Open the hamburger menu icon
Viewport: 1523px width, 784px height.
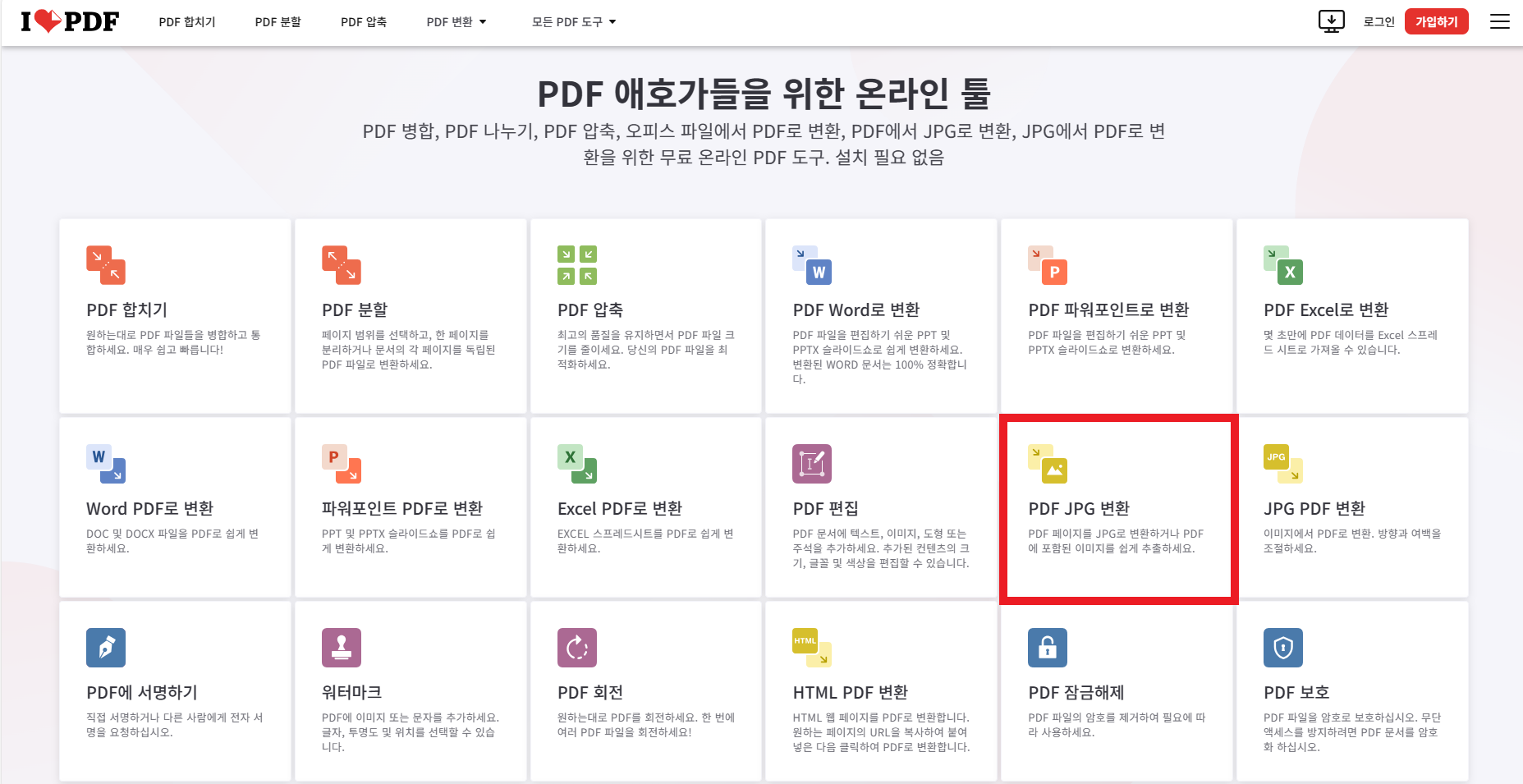1500,22
